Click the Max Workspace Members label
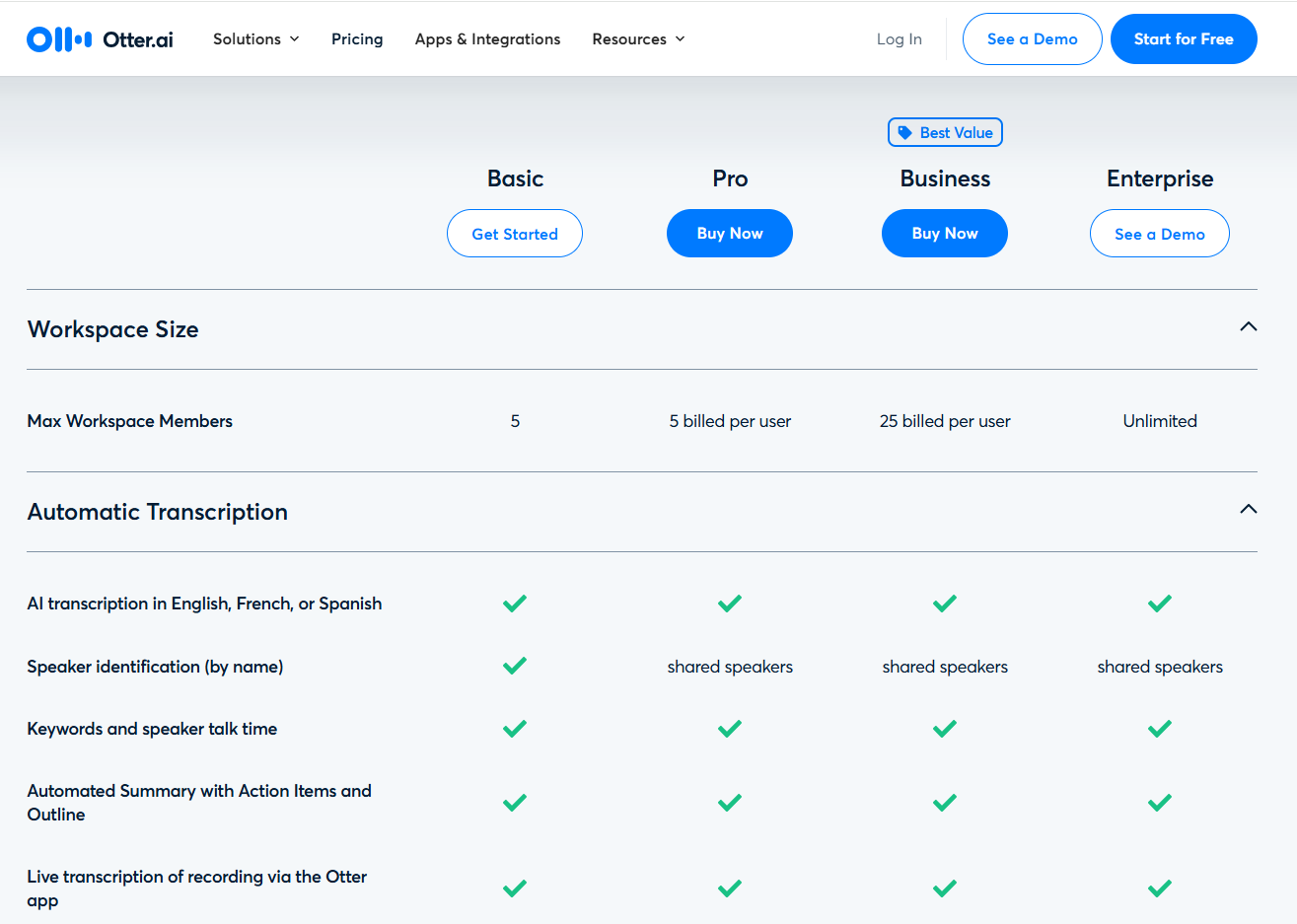Screen dimensions: 1297x924 coord(130,421)
